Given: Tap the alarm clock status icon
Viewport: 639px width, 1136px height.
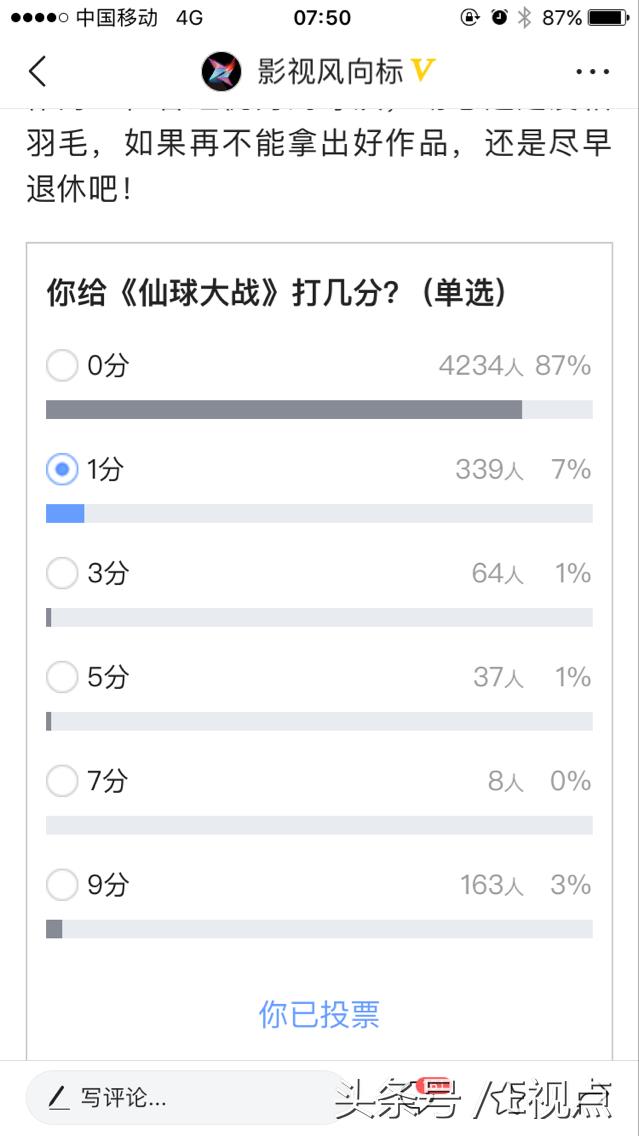Looking at the screenshot, I should pos(499,18).
